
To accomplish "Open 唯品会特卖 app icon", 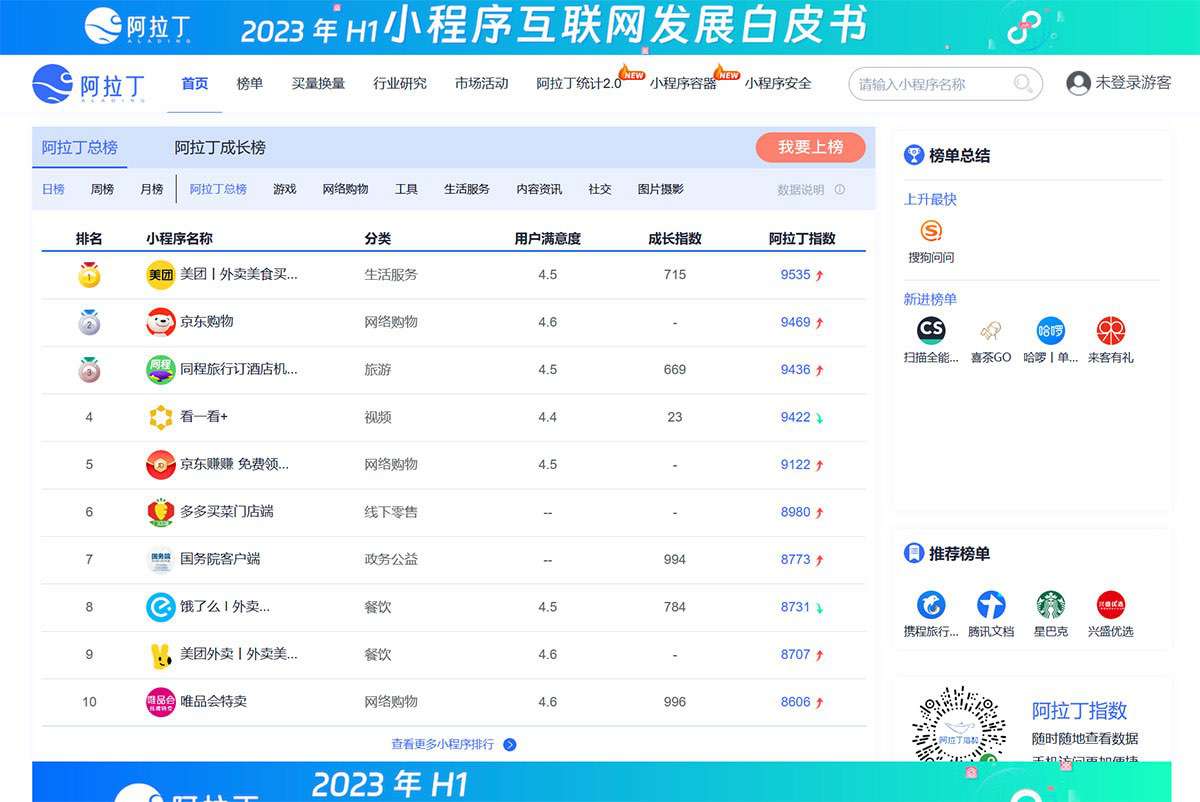I will 160,702.
